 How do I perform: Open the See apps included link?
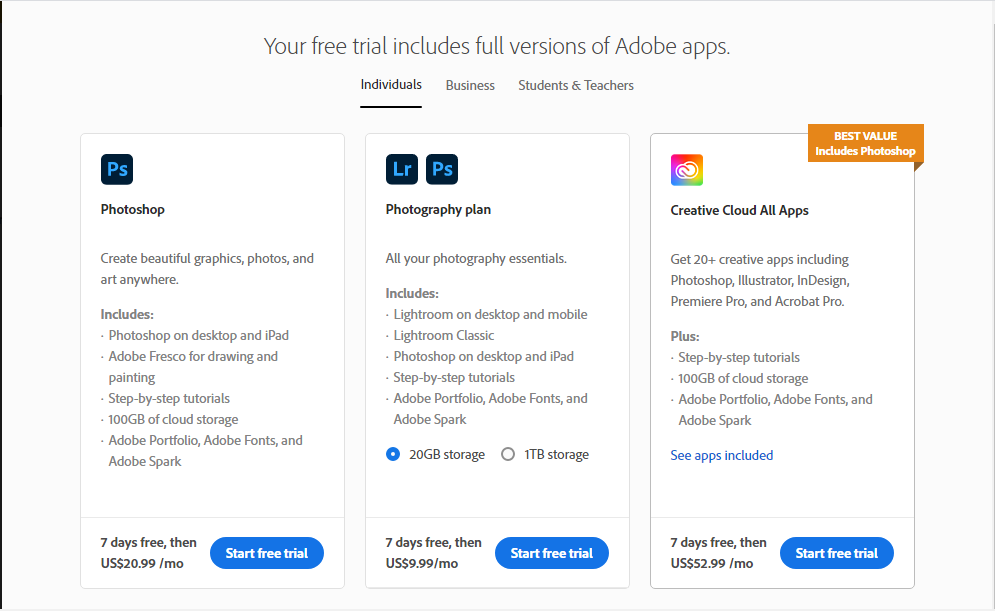click(722, 455)
